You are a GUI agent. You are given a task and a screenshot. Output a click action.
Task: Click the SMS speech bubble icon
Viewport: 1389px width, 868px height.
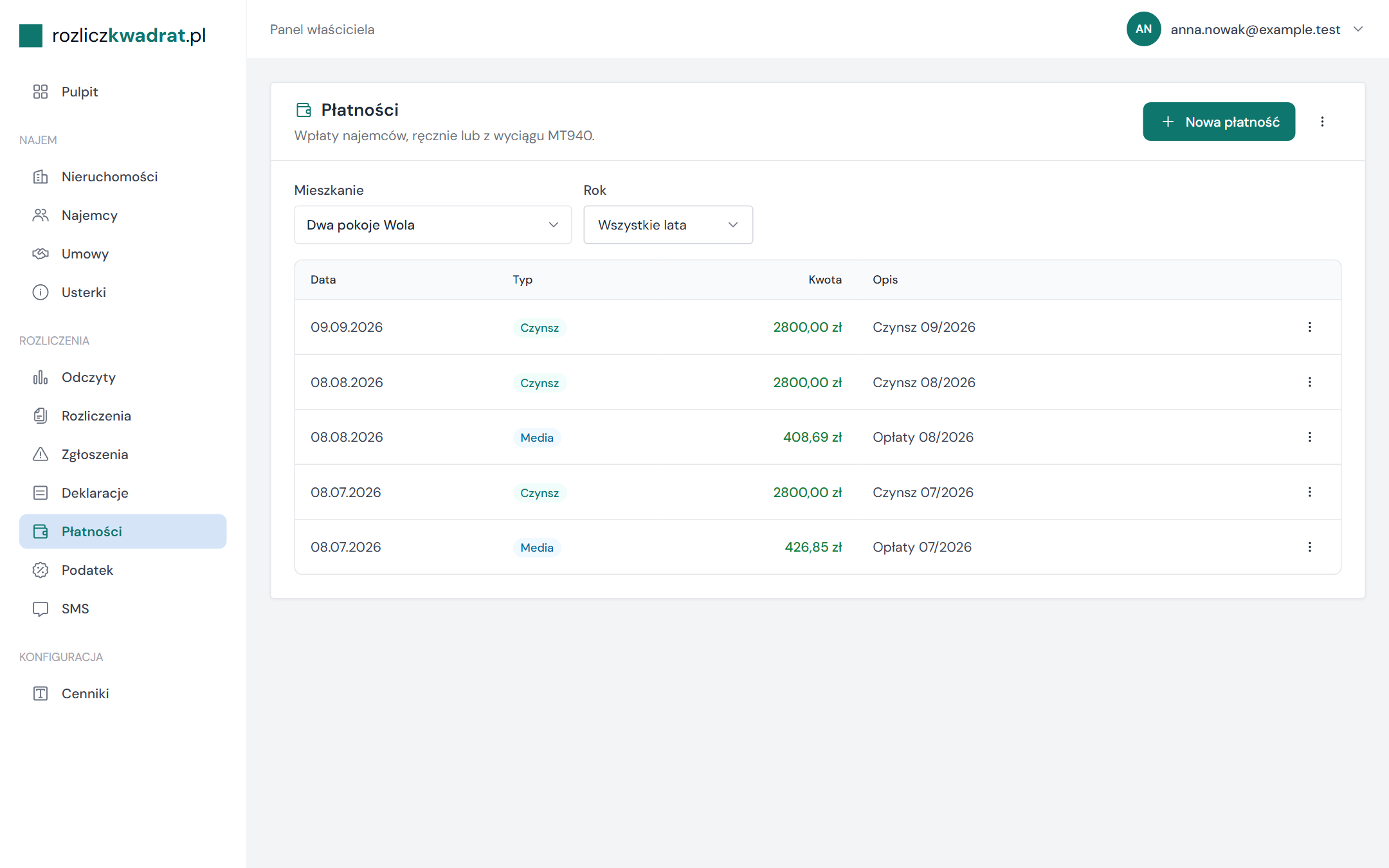pyautogui.click(x=41, y=609)
